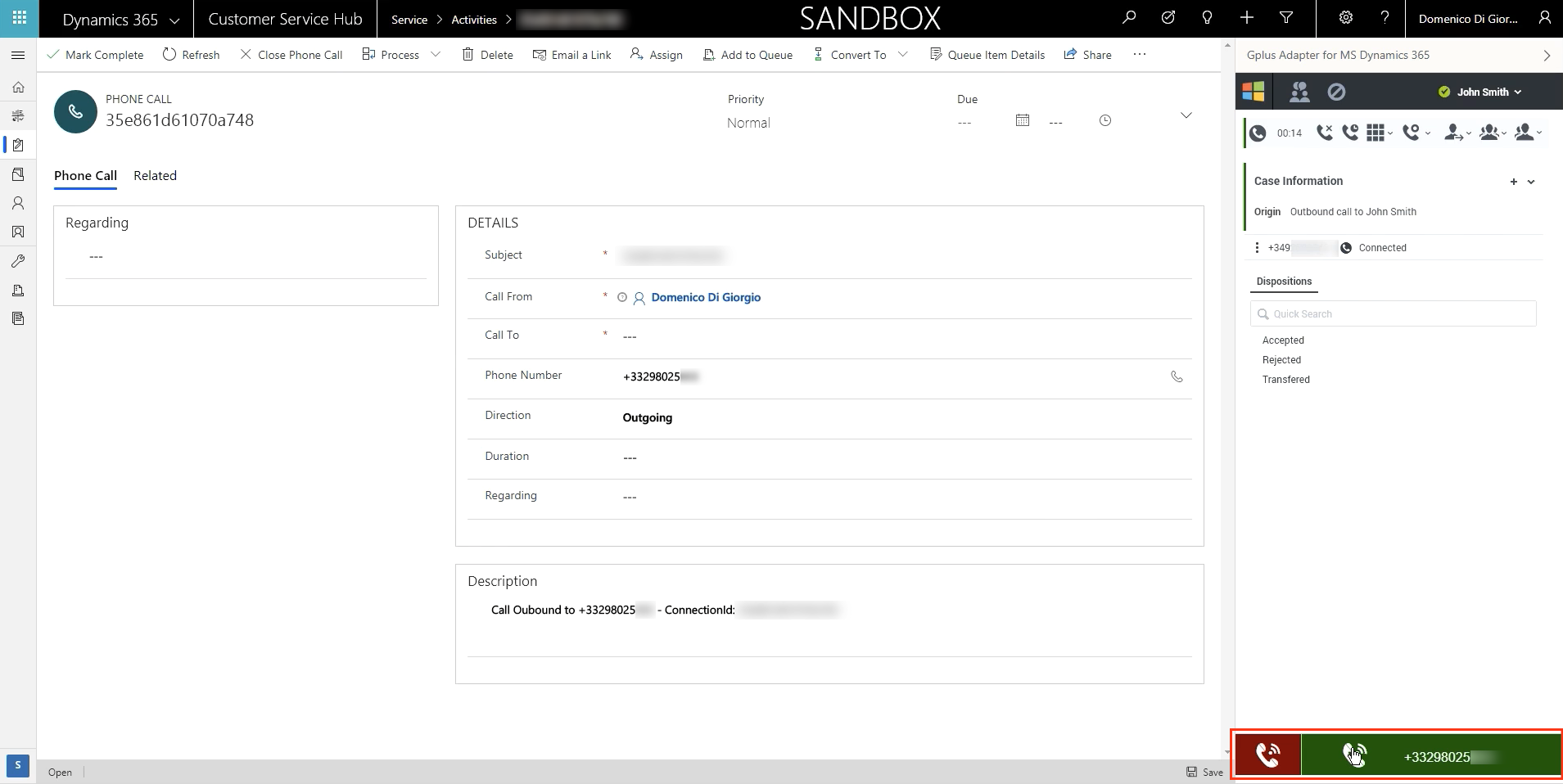The width and height of the screenshot is (1563, 784).
Task: Click the quick create plus icon in header
Action: [1247, 18]
